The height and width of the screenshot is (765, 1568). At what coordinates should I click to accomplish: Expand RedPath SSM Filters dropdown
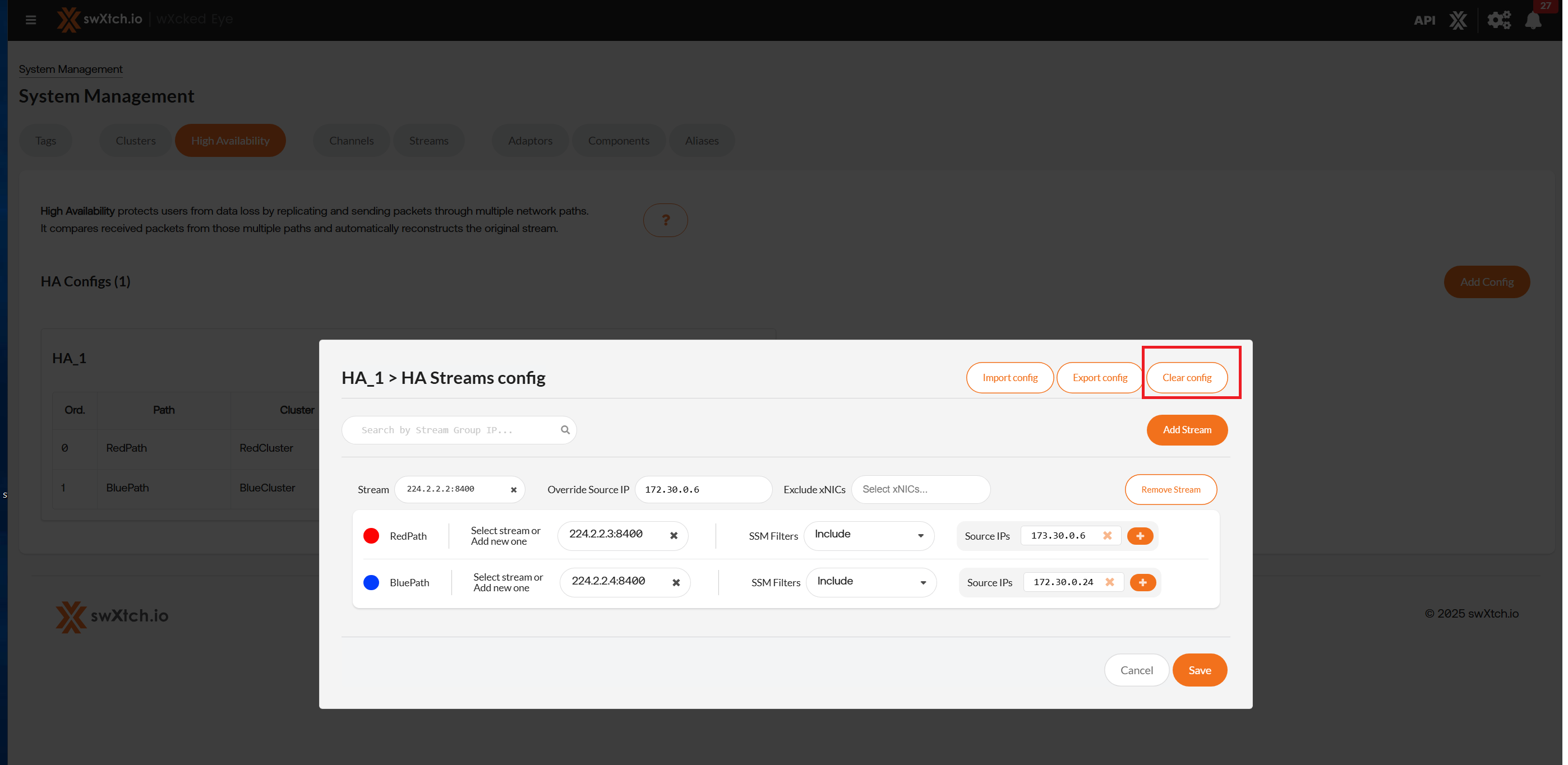[x=869, y=535]
